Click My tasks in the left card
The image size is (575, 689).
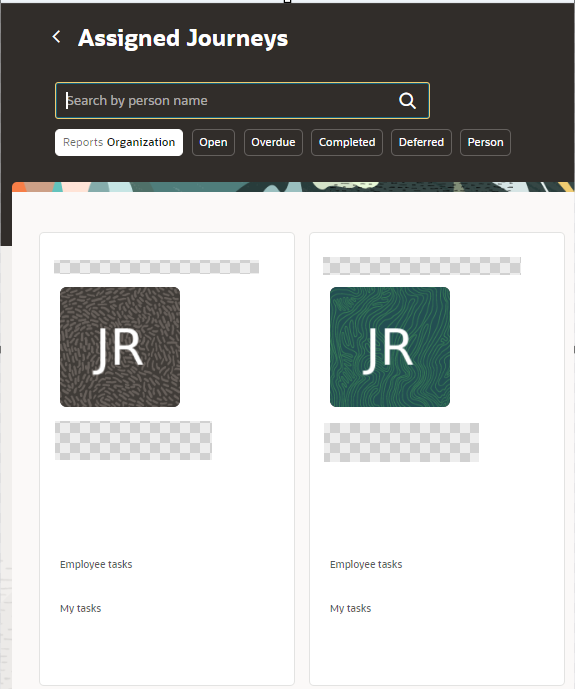[80, 608]
